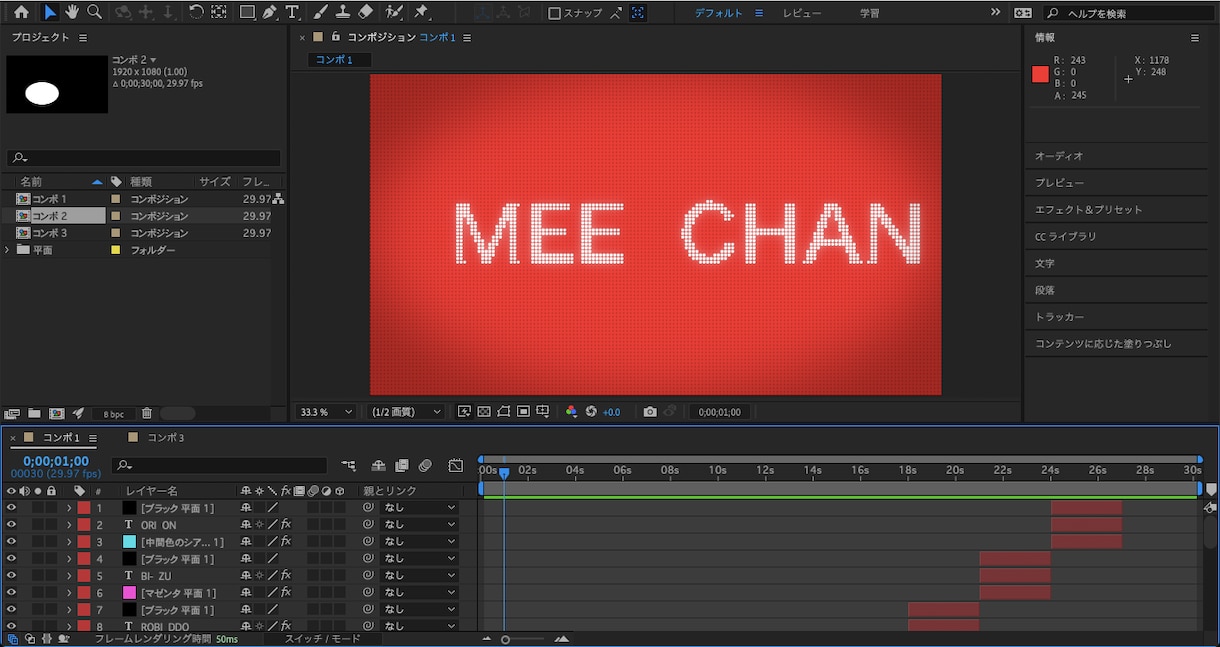1220x647 pixels.
Task: Toggle visibility of layer 6 マゼンタ 平面
Action: pos(12,593)
